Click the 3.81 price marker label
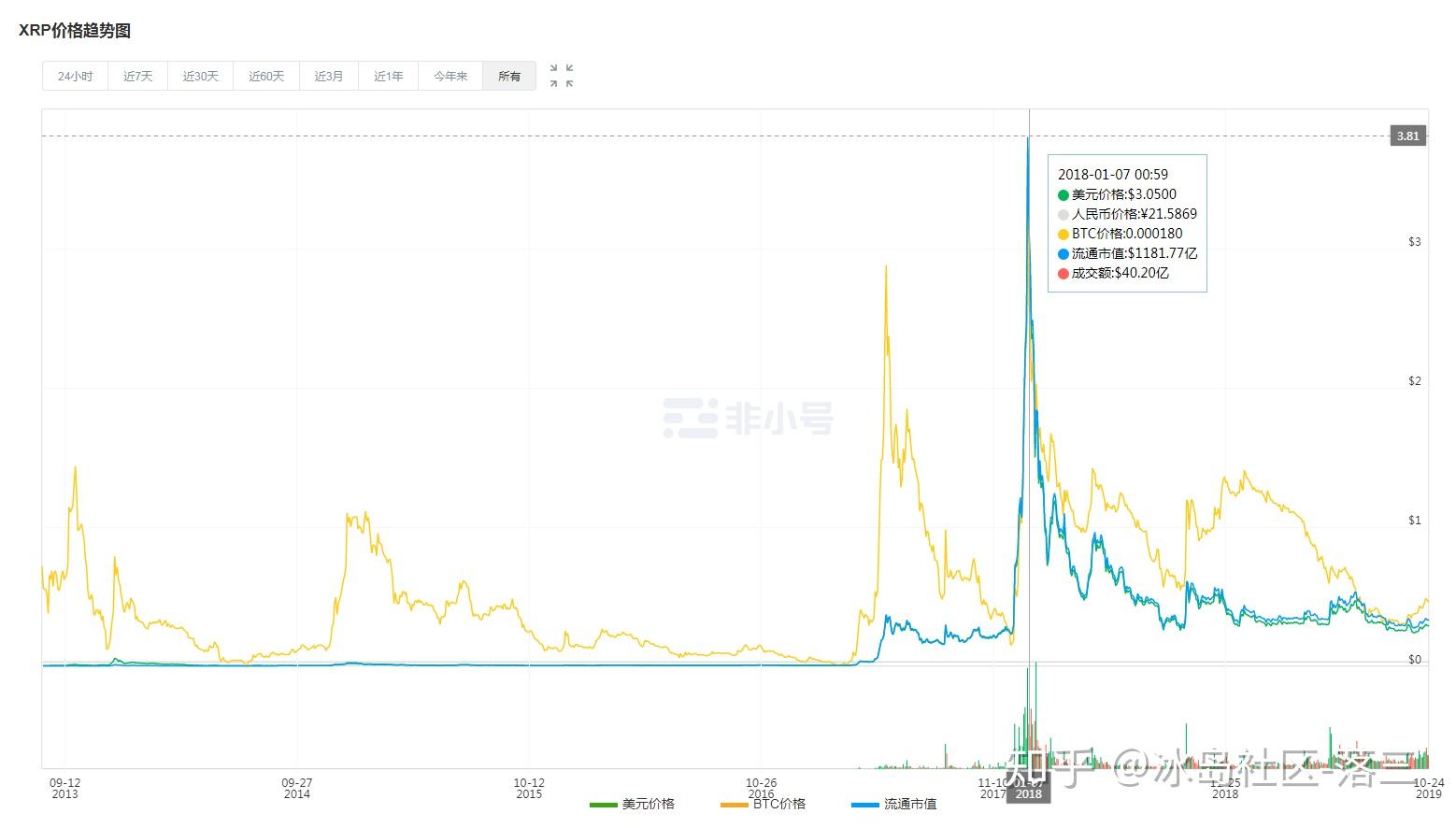Viewport: 1456px width, 828px height. tap(1407, 136)
